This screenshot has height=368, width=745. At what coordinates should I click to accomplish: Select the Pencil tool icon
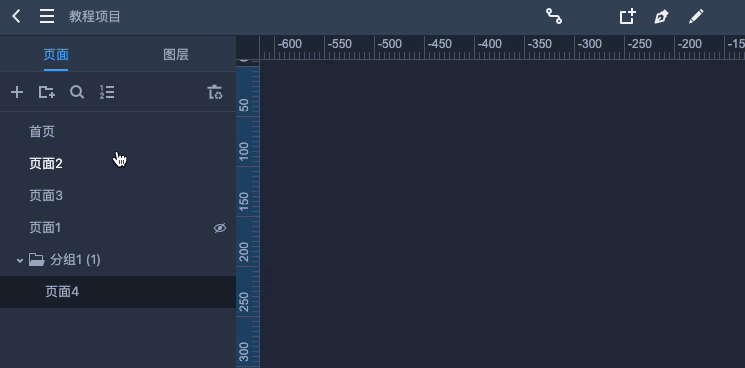coord(696,17)
